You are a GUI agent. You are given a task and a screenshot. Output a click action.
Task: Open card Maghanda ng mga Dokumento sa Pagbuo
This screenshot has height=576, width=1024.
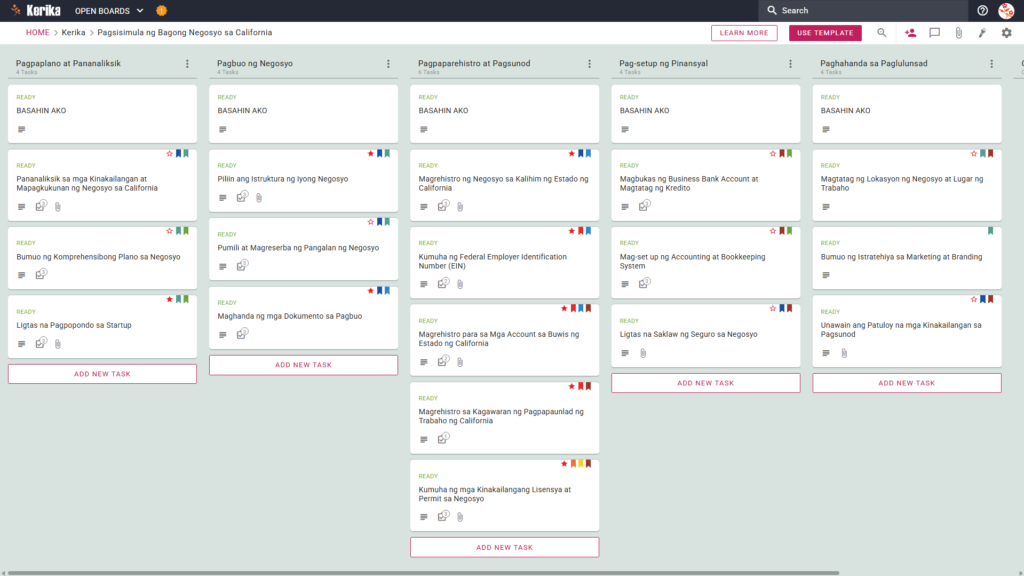[303, 318]
